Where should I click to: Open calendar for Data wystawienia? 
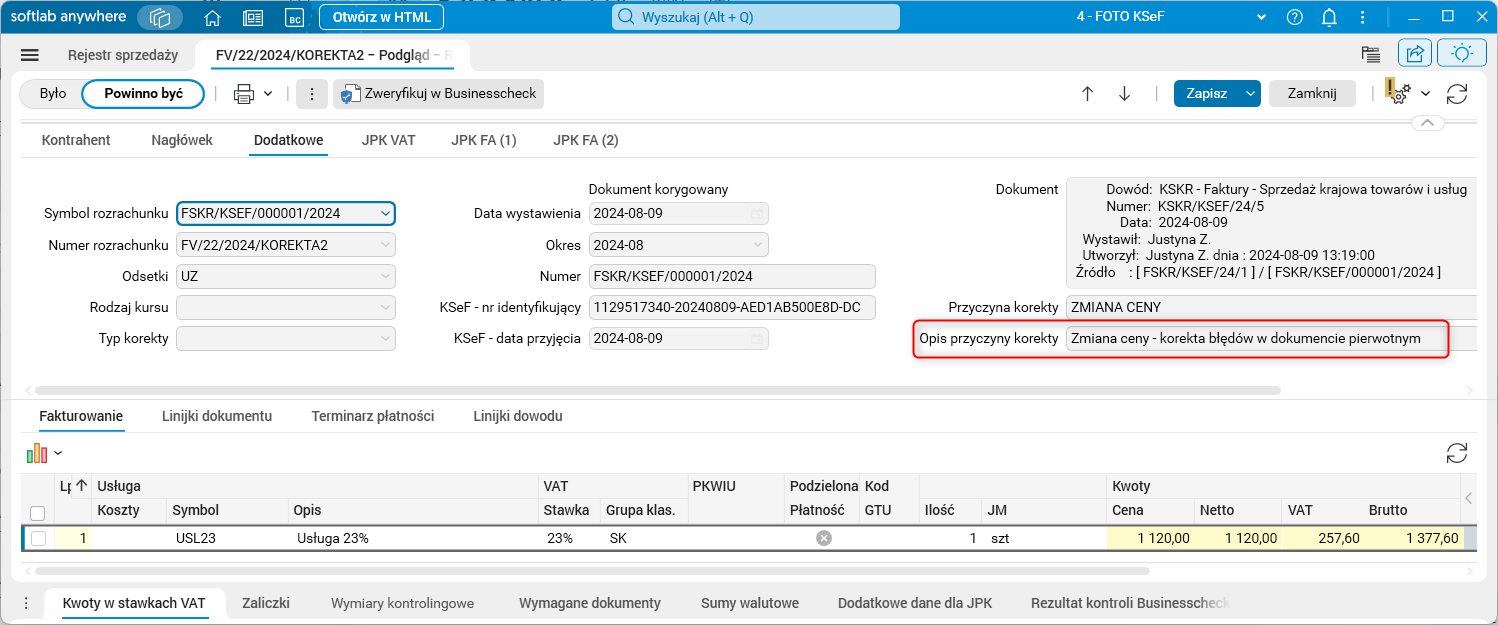tap(758, 213)
